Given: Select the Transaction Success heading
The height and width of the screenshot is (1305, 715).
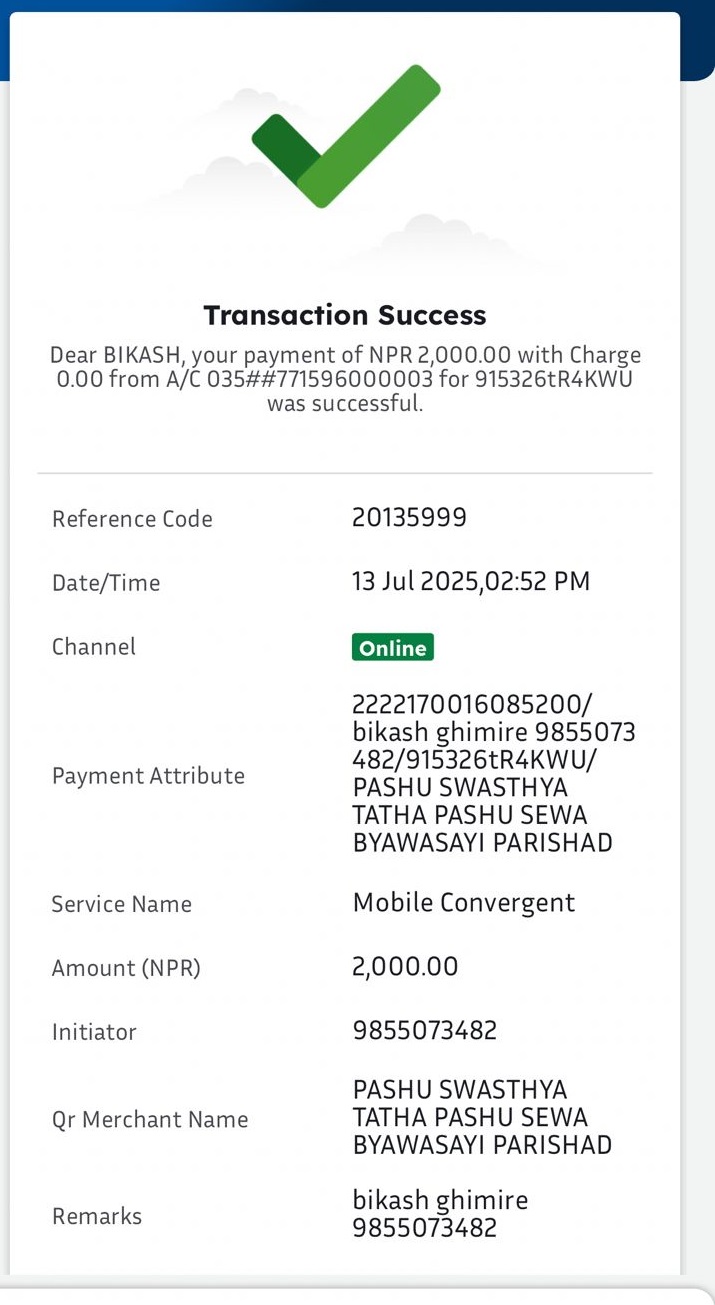Looking at the screenshot, I should (x=345, y=315).
